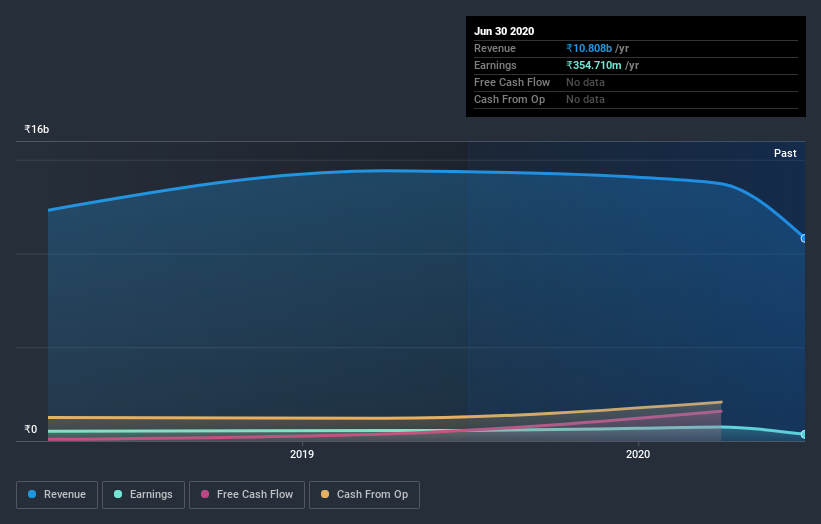Click the pink Free Cash Flow legend dot
The image size is (821, 524).
pyautogui.click(x=205, y=494)
